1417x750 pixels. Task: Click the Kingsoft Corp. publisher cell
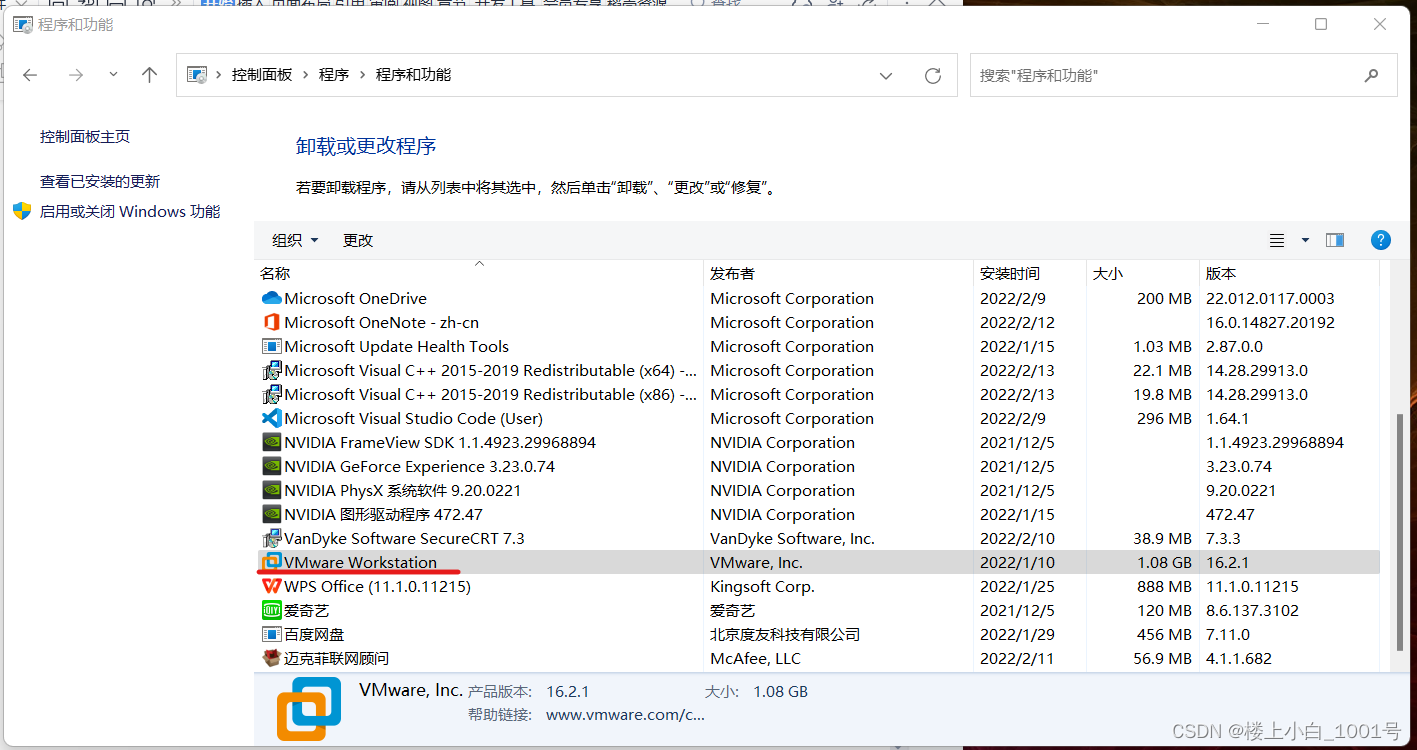click(x=762, y=586)
